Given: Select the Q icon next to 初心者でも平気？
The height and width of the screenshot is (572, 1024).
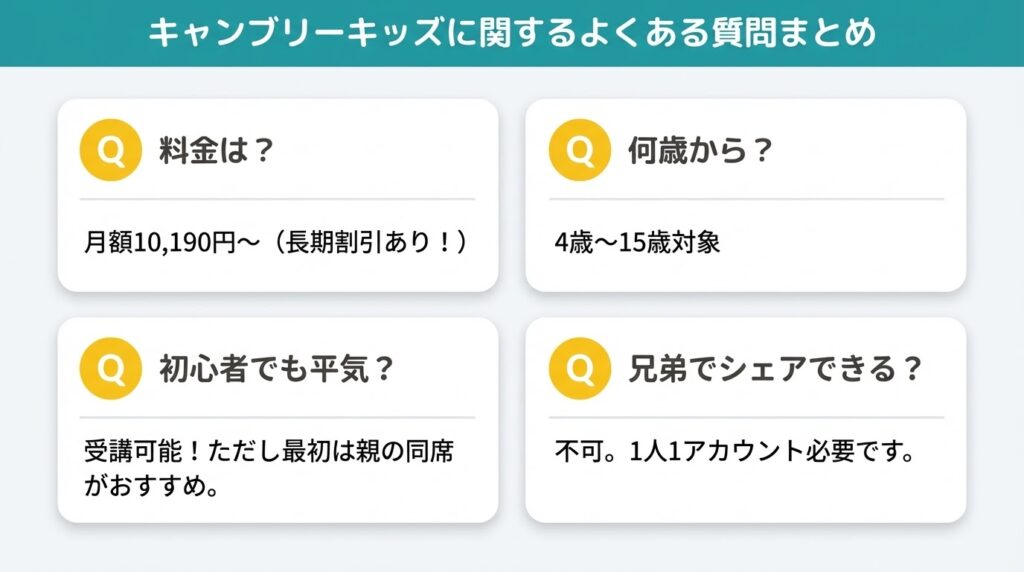Looking at the screenshot, I should coord(108,369).
